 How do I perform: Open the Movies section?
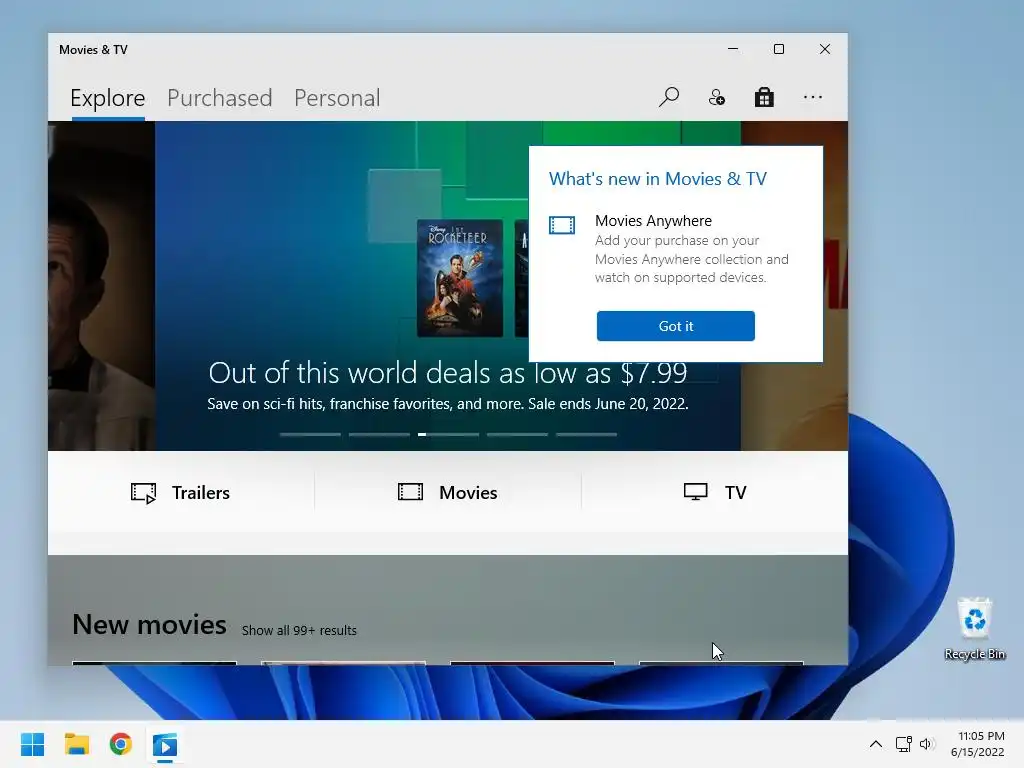point(448,492)
